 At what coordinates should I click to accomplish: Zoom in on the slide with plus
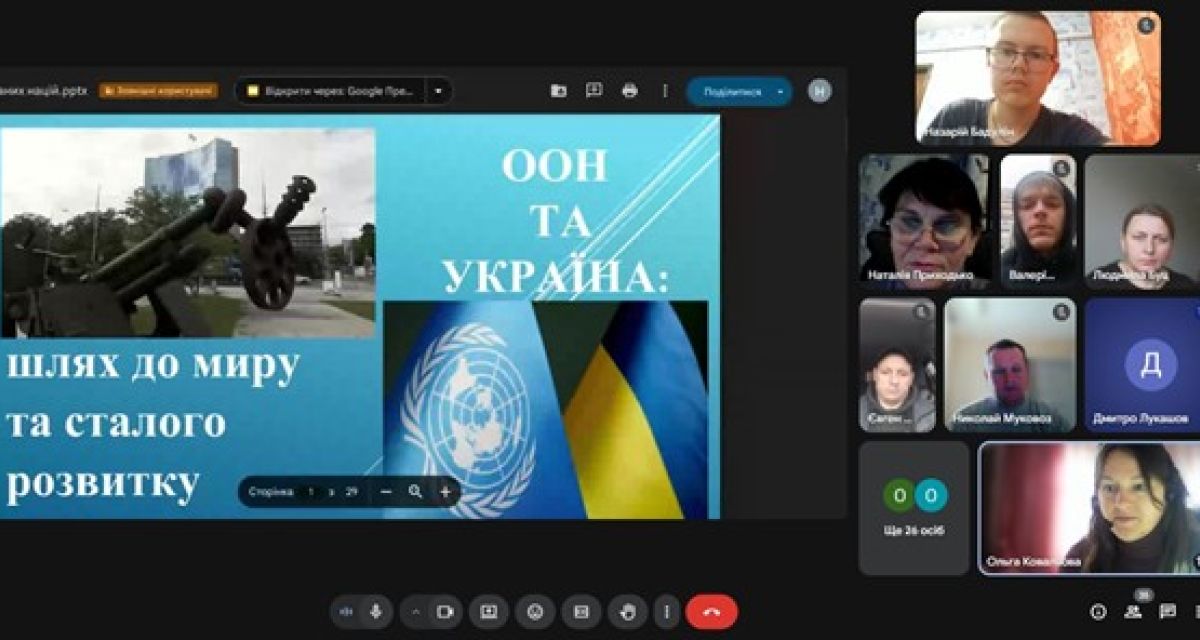445,491
